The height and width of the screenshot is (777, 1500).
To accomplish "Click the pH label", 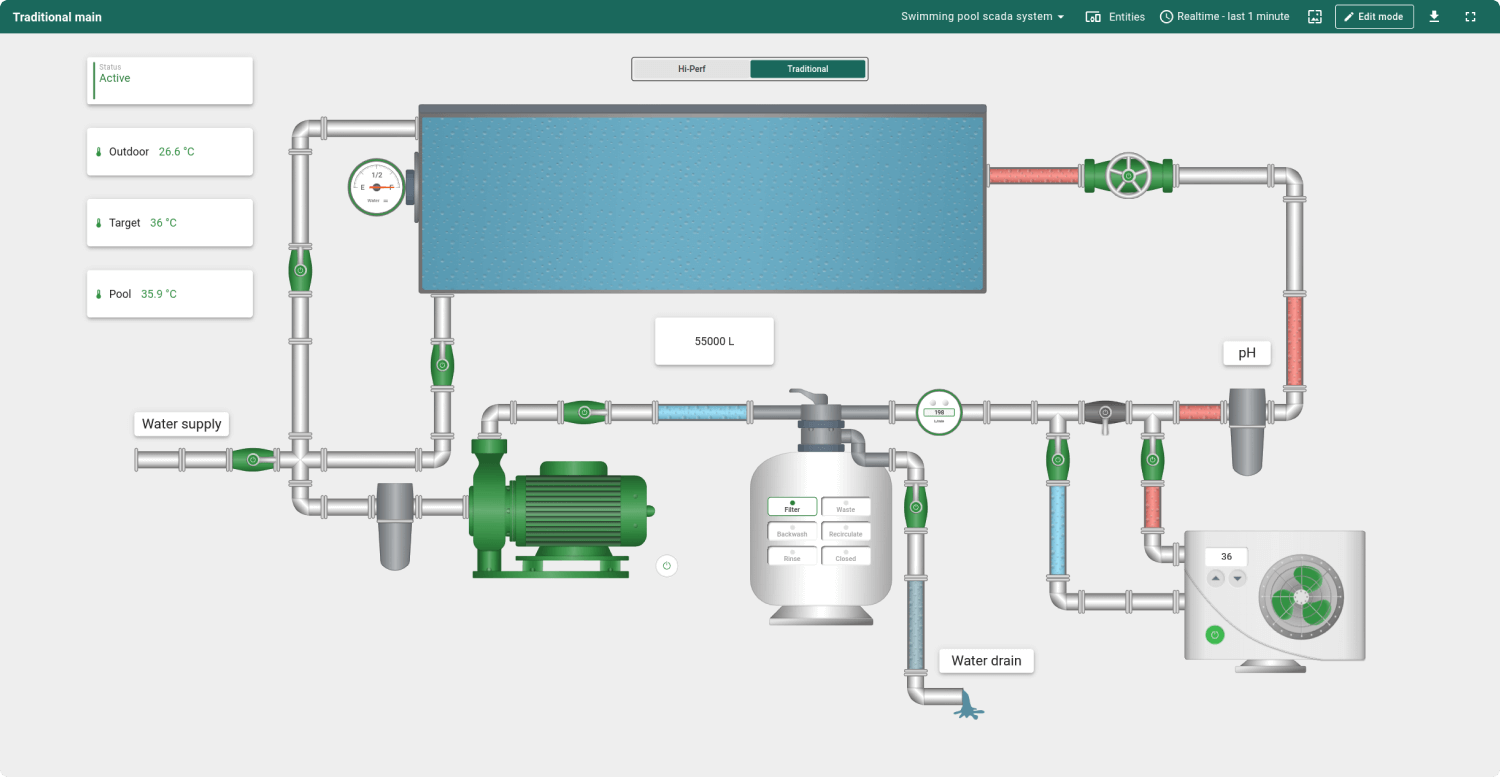I will [1247, 353].
